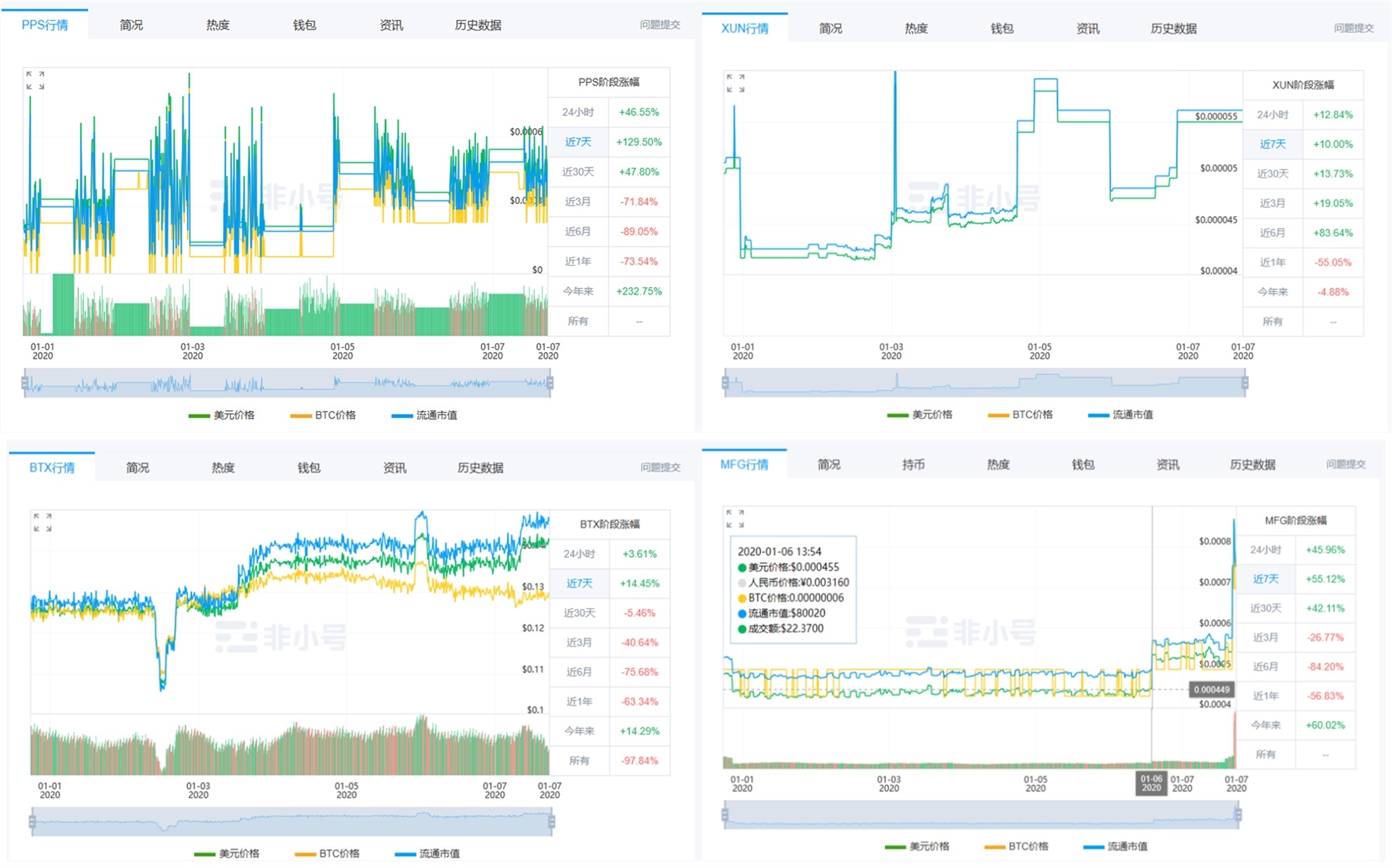Click 问题提交 link in PPS panel
The width and height of the screenshot is (1392, 868).
[660, 25]
